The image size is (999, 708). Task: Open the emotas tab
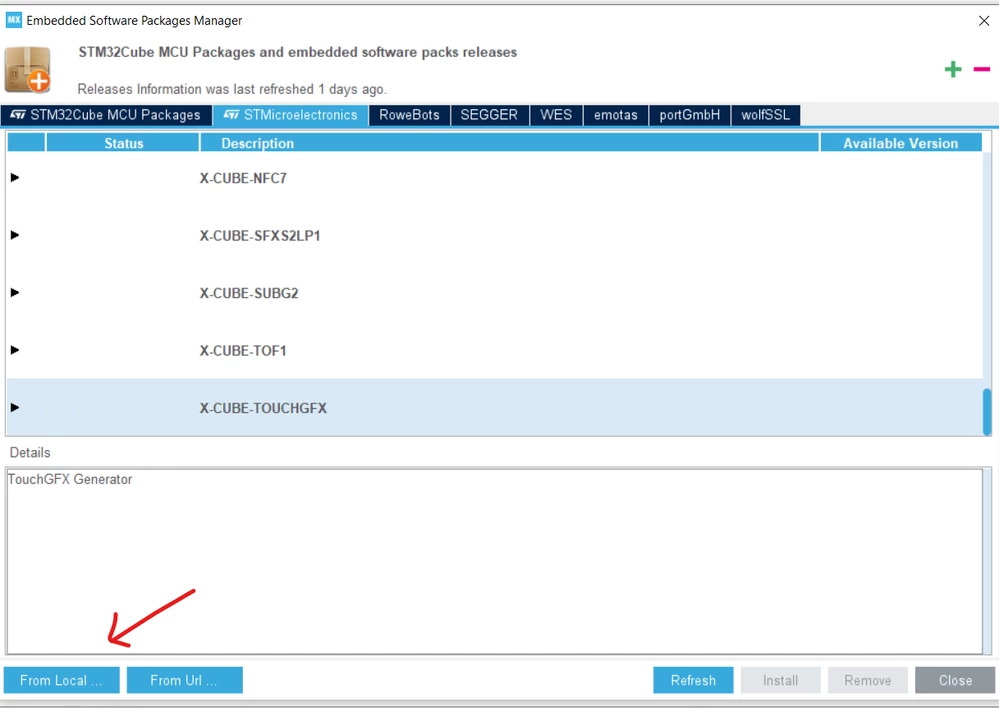point(615,115)
